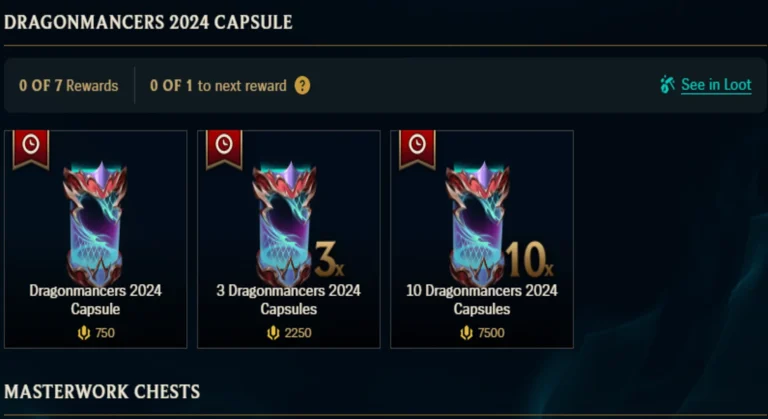Click the clock ribbon on single capsule card

tap(31, 149)
